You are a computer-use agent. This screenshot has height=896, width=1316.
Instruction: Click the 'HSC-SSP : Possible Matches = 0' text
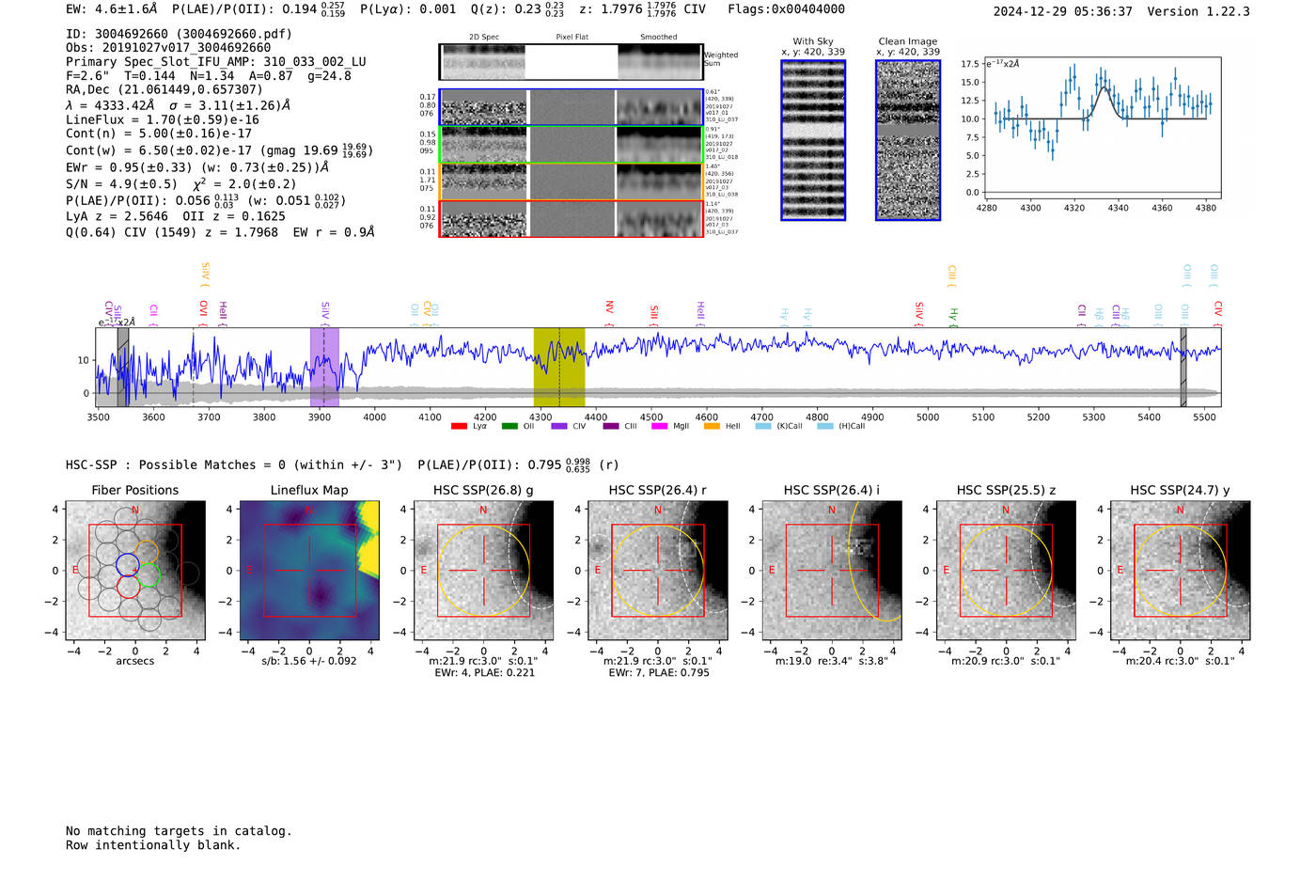point(176,465)
